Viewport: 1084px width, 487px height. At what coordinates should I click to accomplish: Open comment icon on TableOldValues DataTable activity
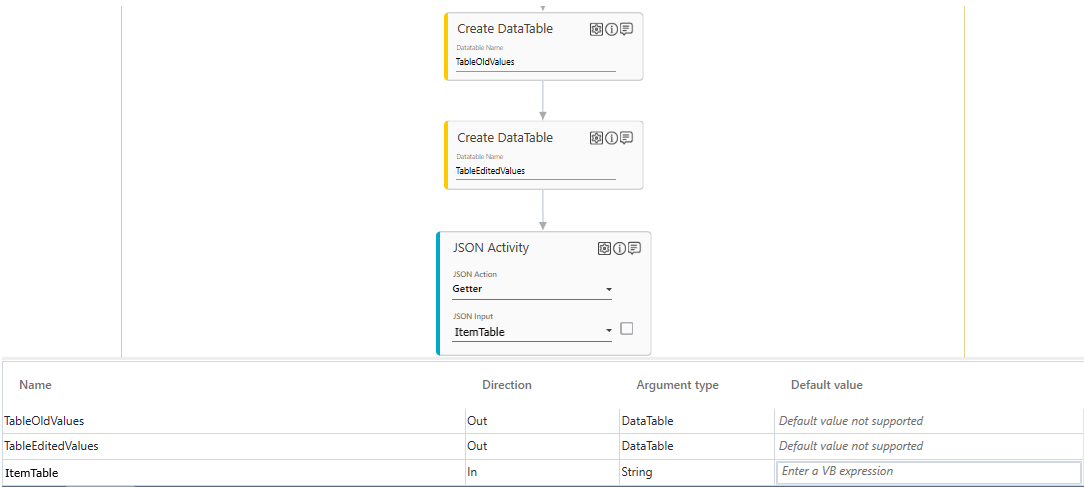(626, 29)
